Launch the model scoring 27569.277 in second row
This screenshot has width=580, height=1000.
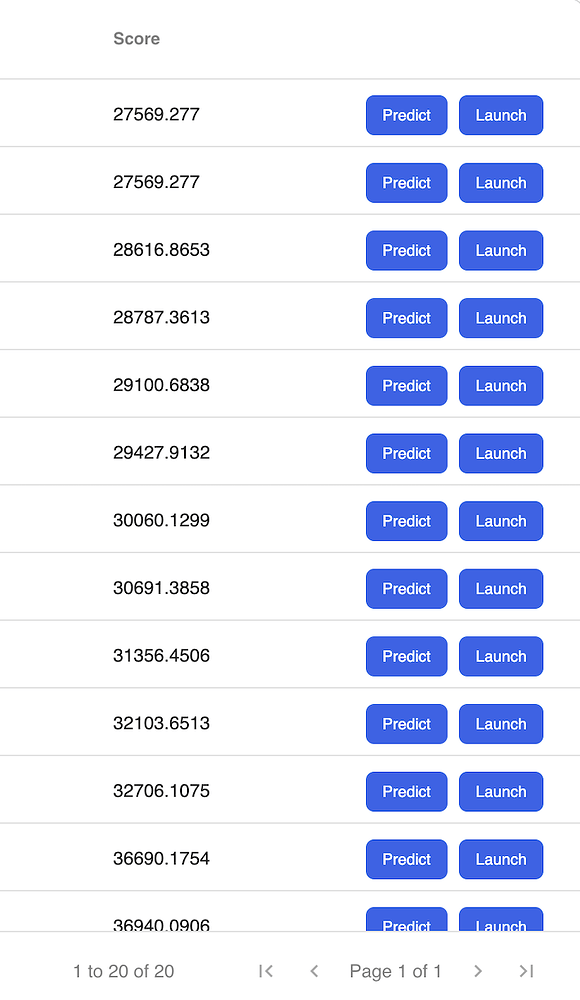tap(500, 183)
